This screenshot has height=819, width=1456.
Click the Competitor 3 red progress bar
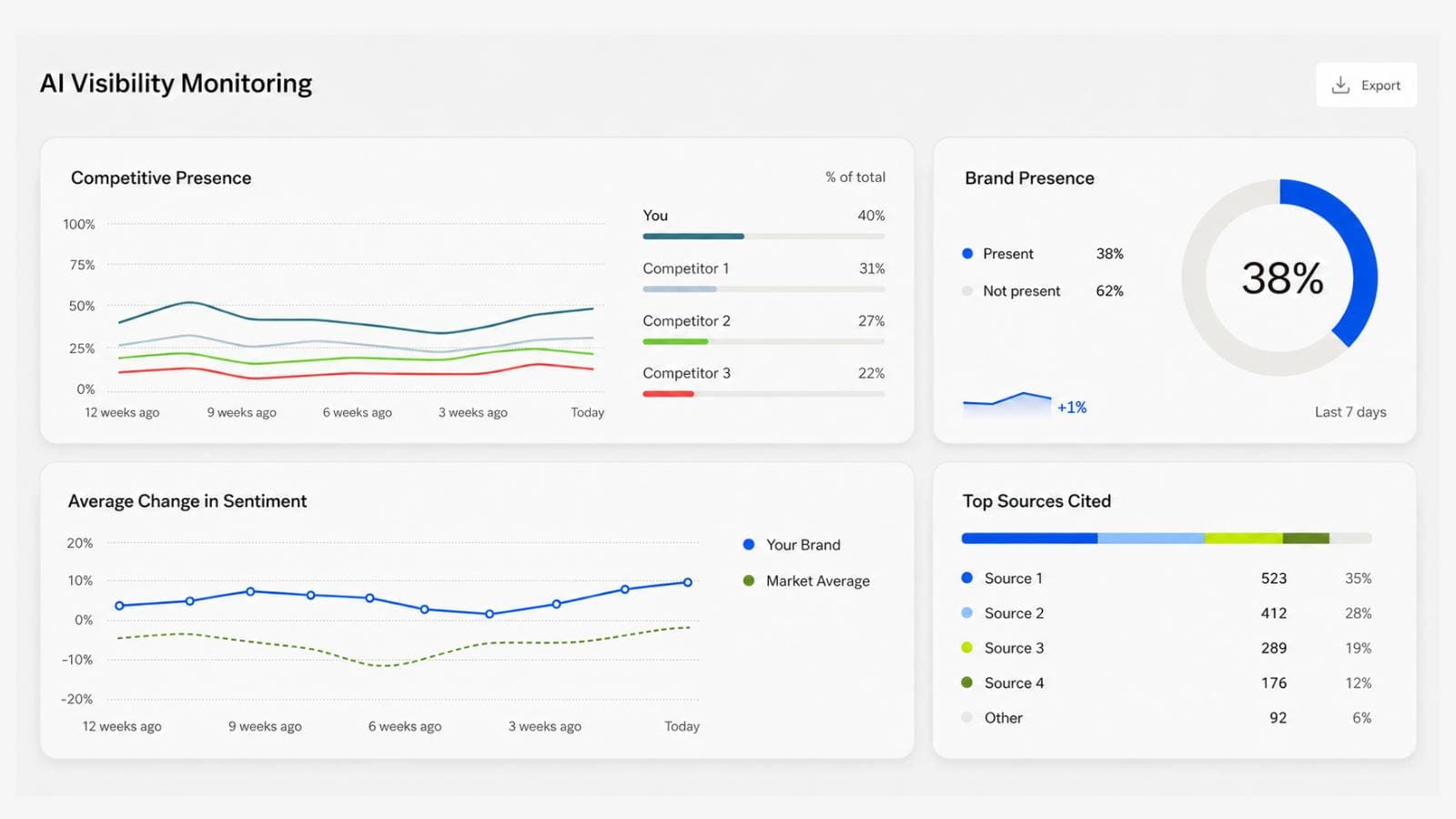763,394
